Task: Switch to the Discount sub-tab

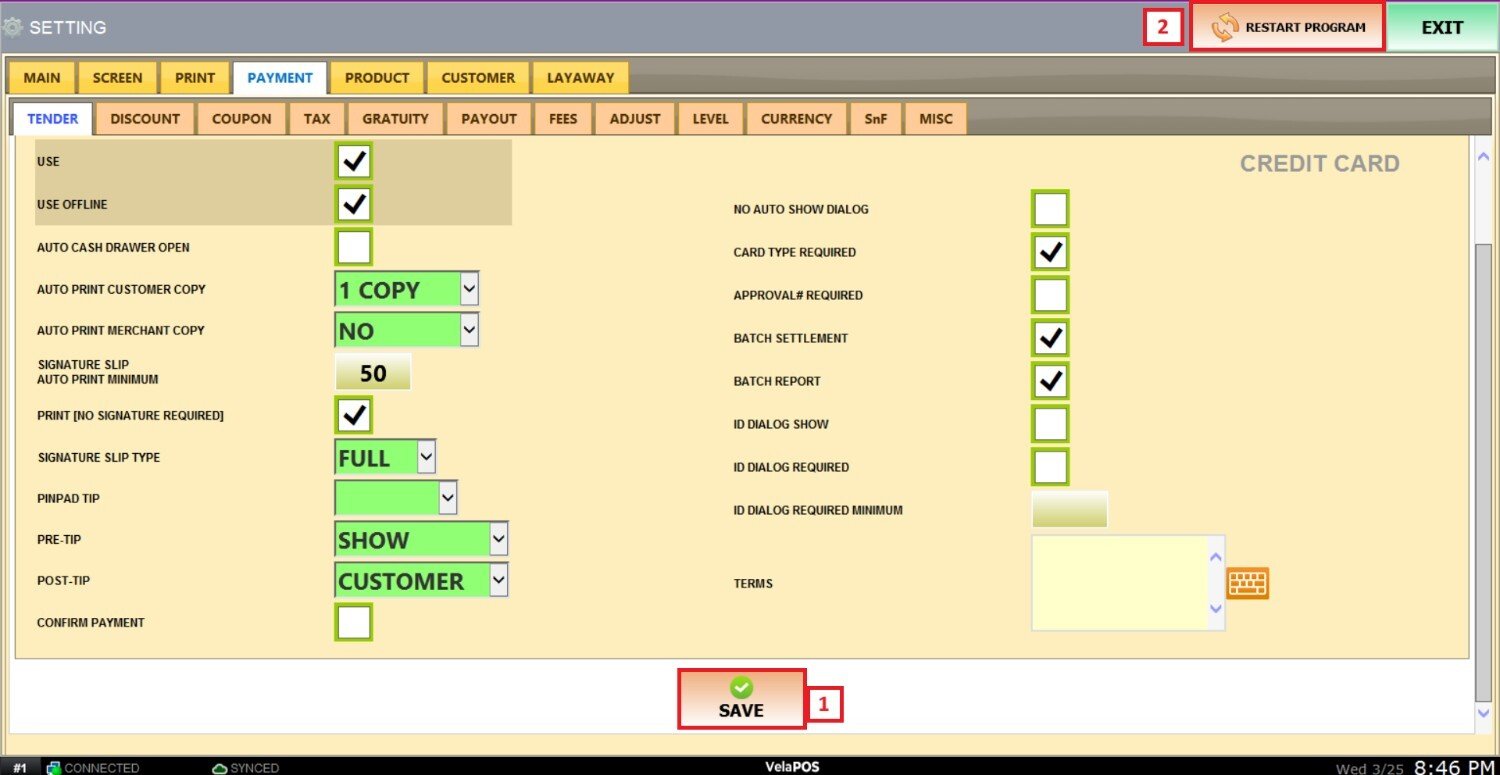Action: (145, 119)
